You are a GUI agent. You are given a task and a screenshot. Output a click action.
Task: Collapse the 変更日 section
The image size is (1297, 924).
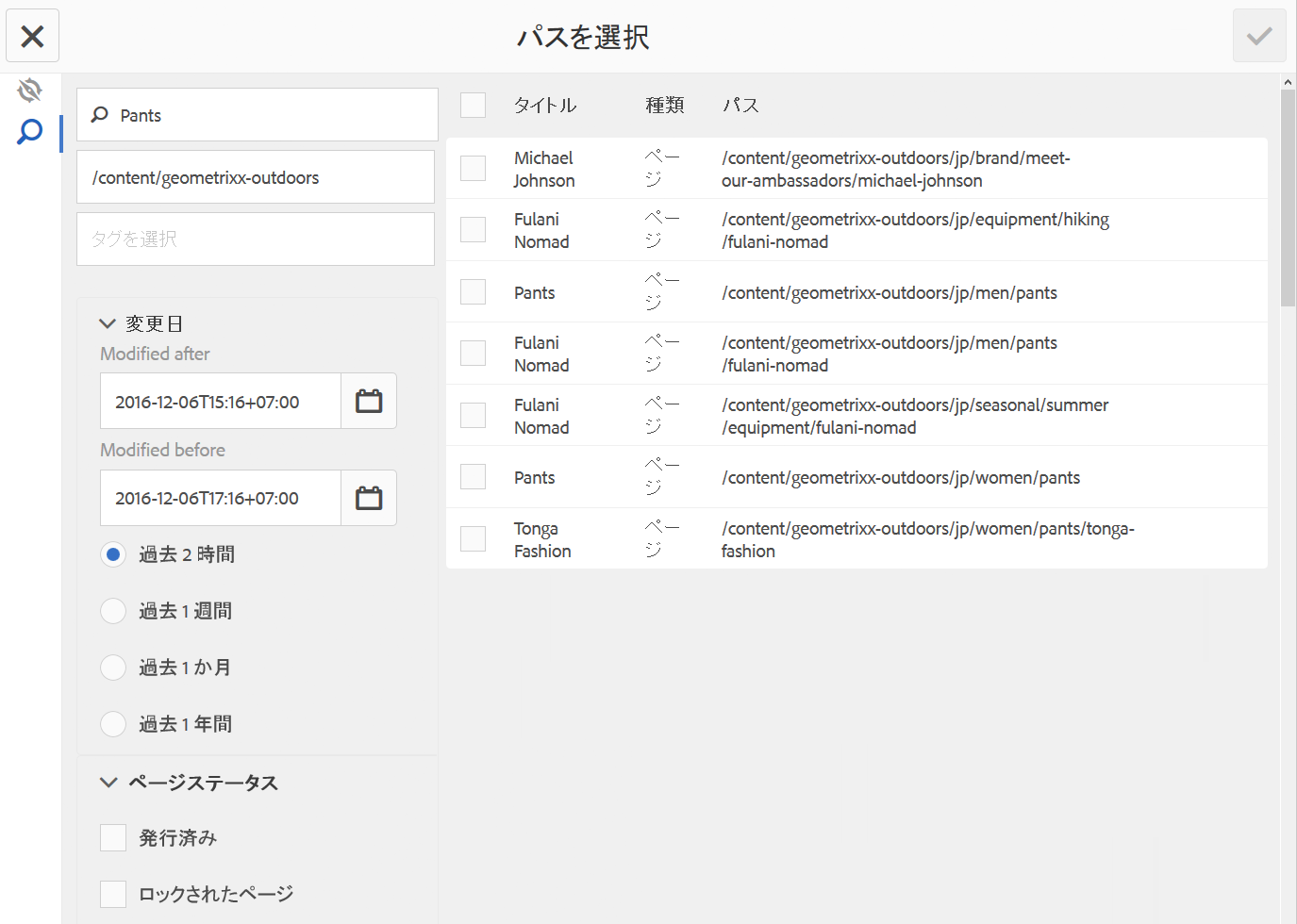click(108, 323)
